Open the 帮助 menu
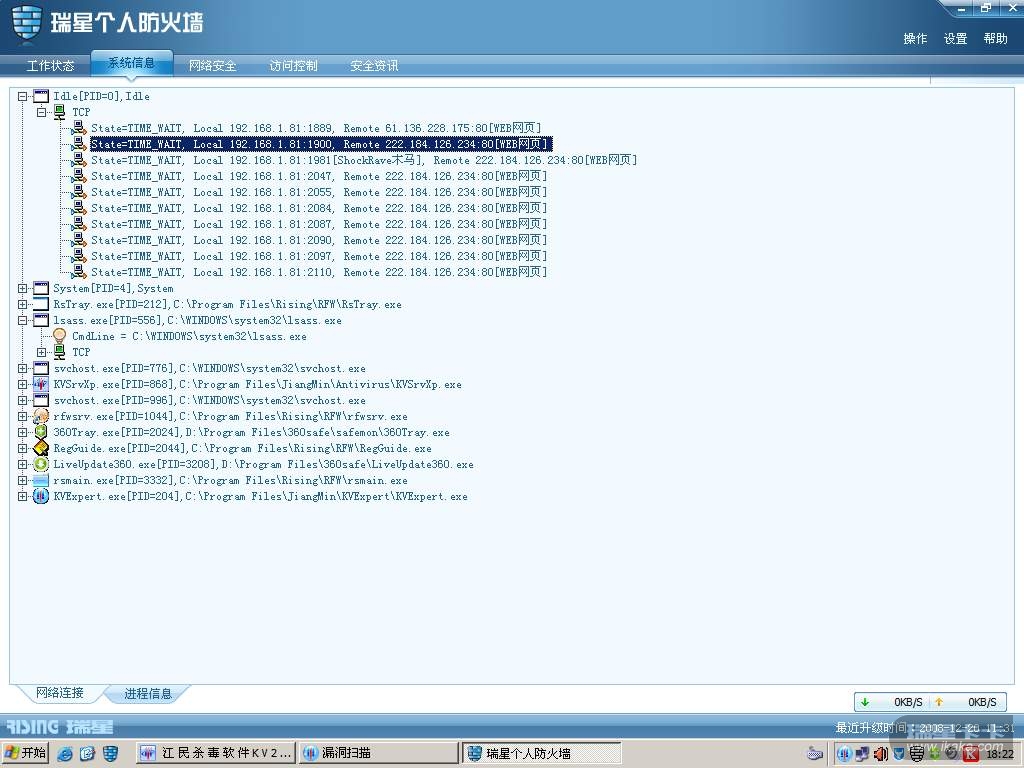The height and width of the screenshot is (768, 1024). pyautogui.click(x=995, y=39)
